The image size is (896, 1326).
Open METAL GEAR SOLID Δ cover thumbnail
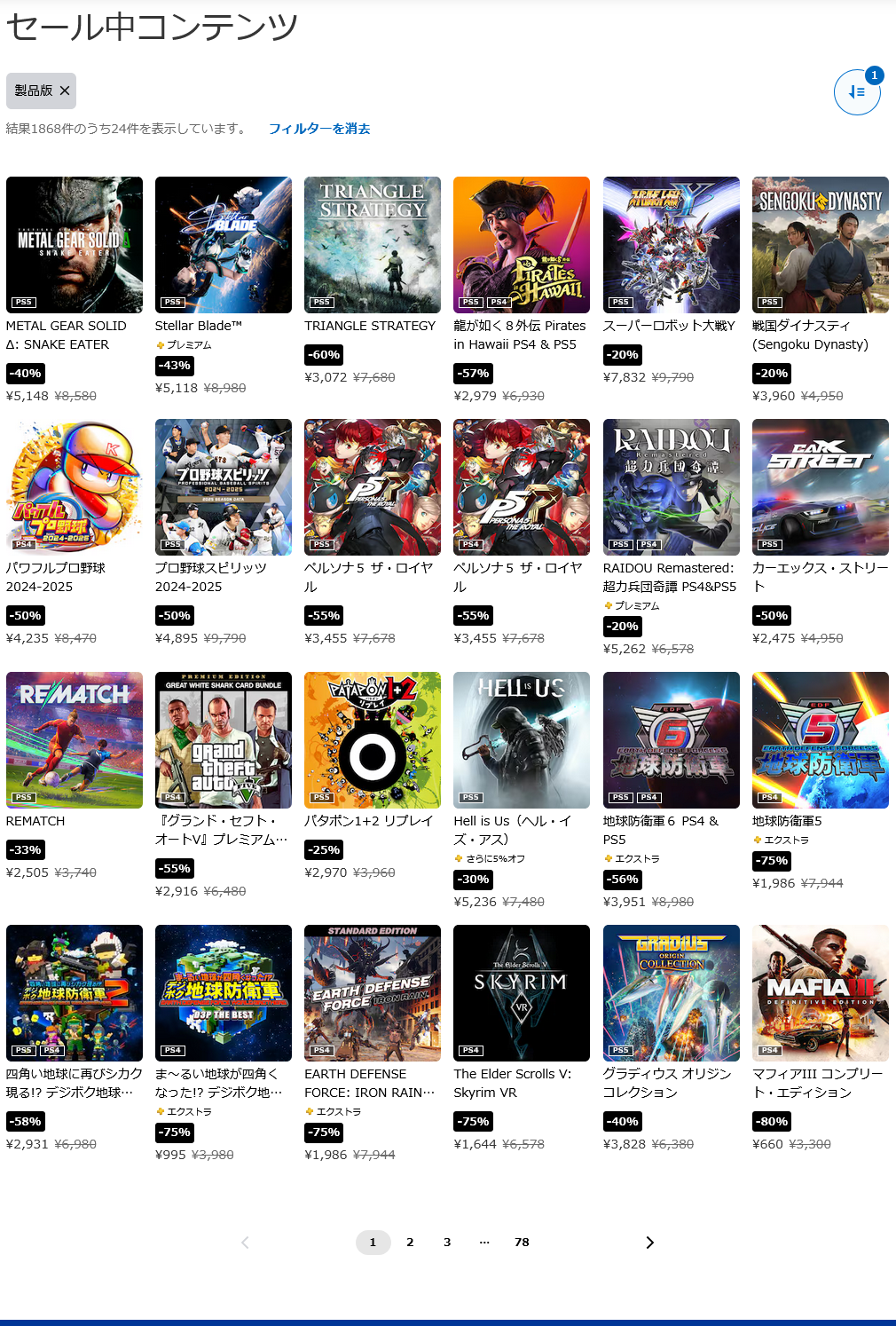75,245
